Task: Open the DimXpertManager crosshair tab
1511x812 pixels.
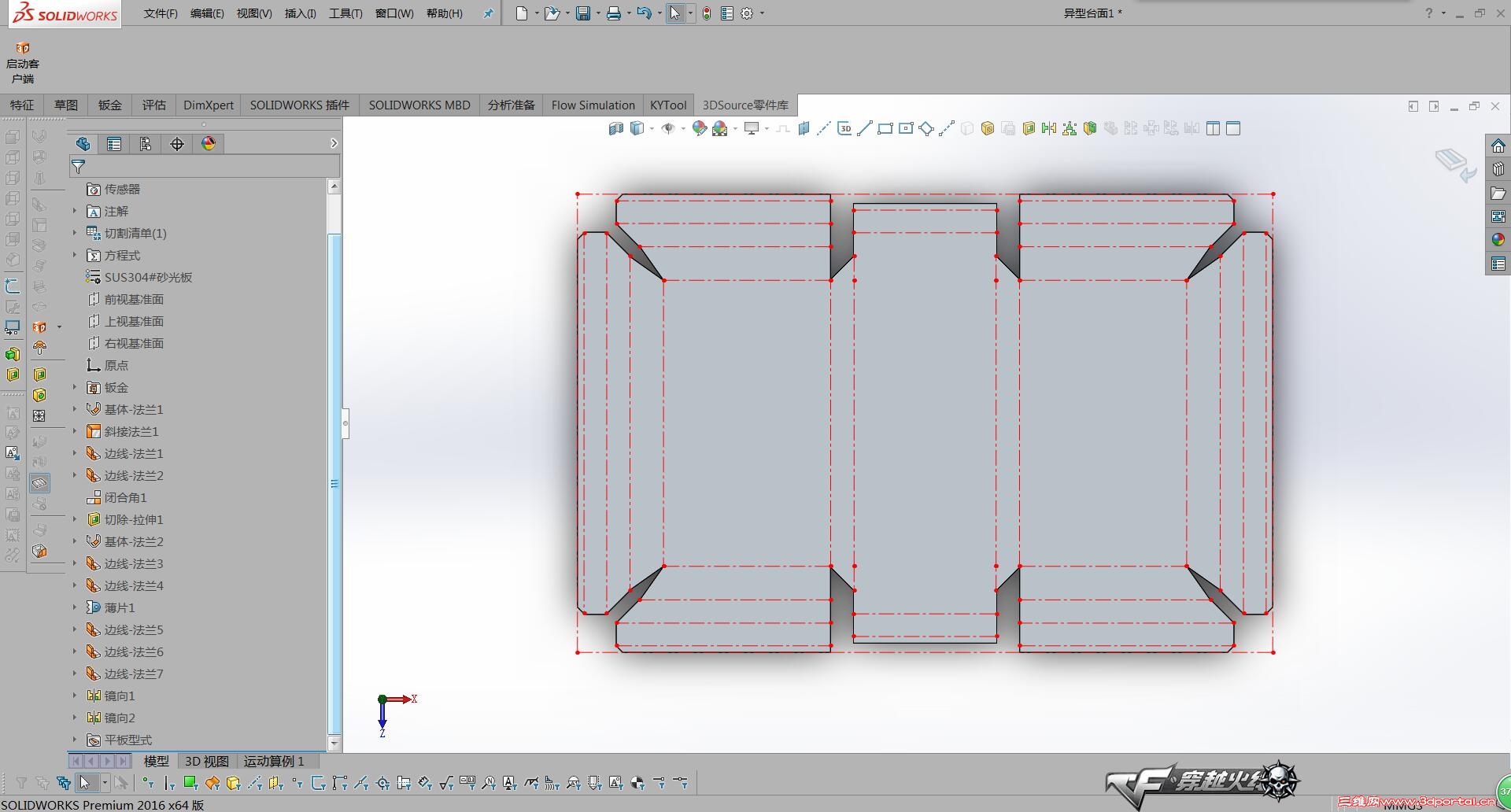Action: pos(177,143)
